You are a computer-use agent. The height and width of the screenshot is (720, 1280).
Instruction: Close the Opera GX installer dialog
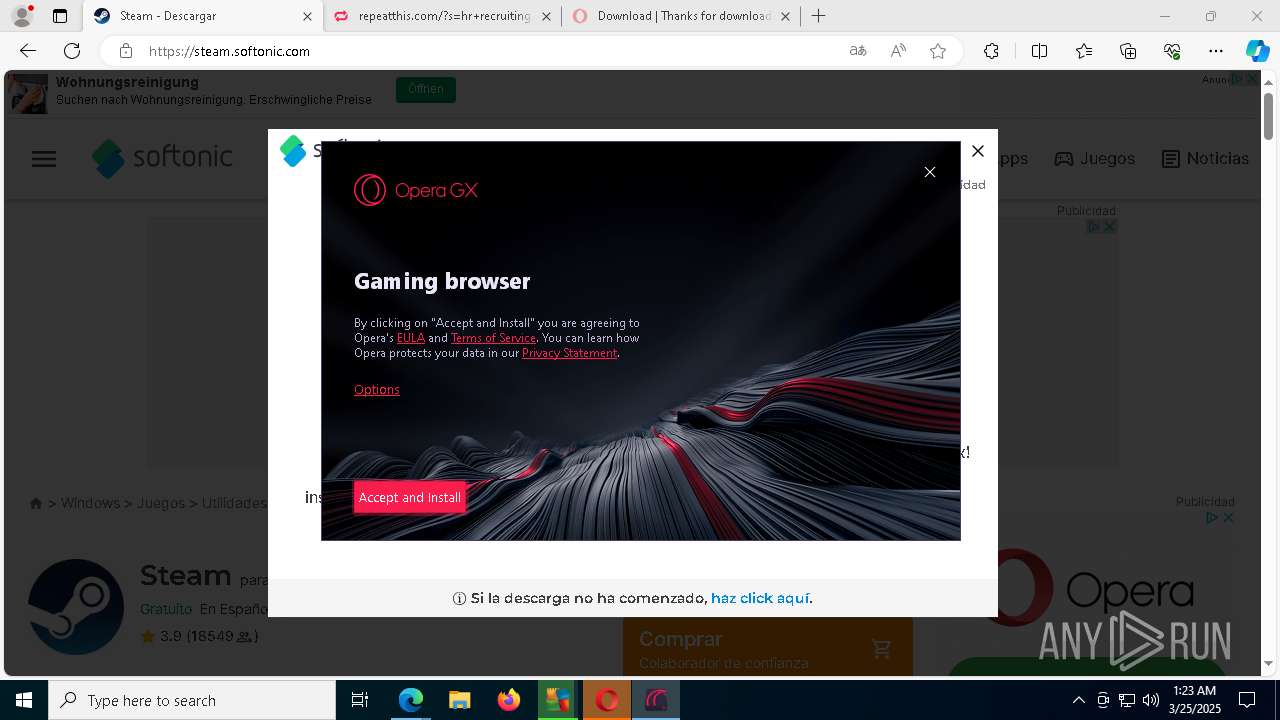[930, 172]
